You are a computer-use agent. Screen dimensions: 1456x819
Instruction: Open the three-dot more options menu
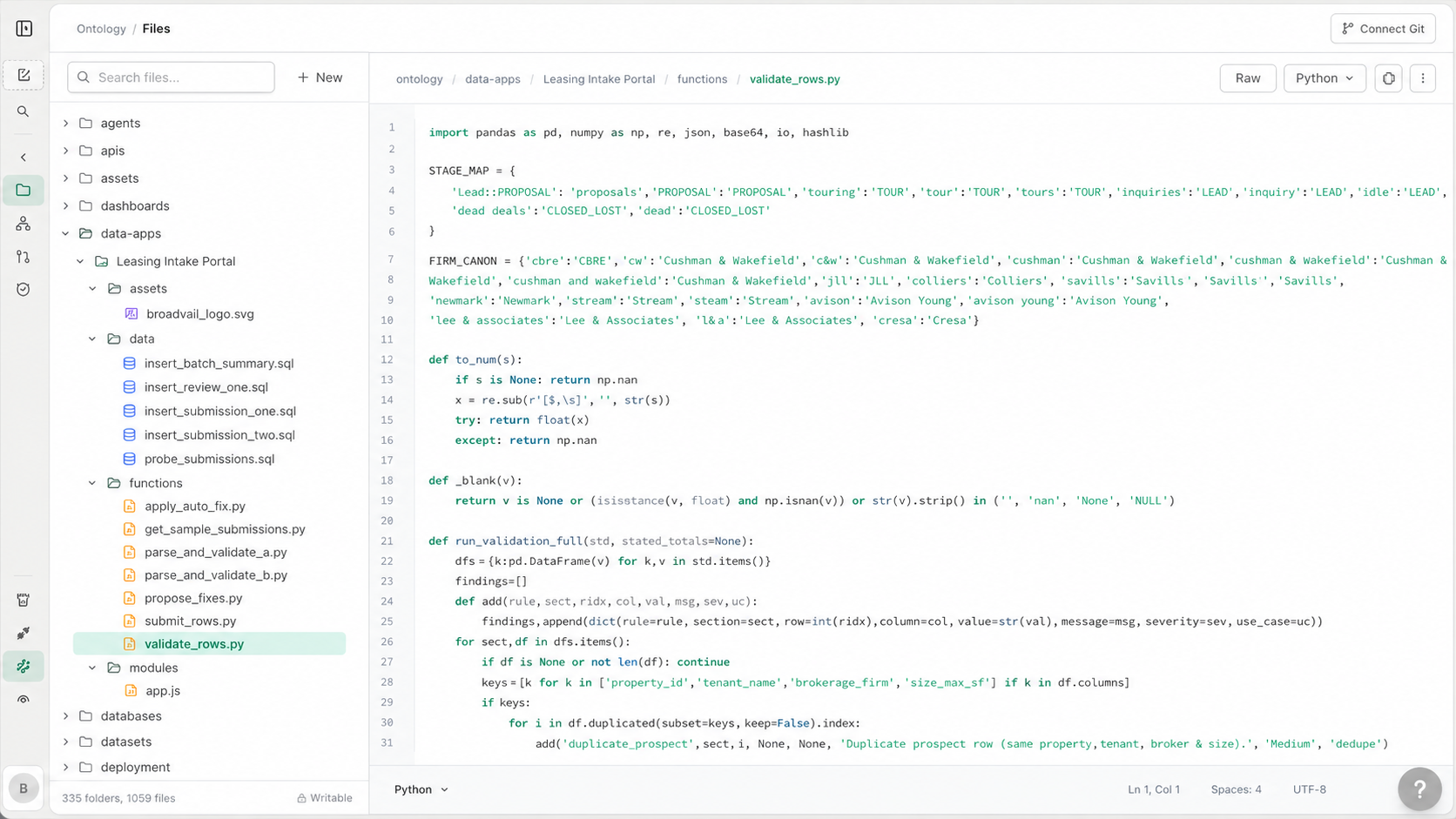[x=1423, y=78]
